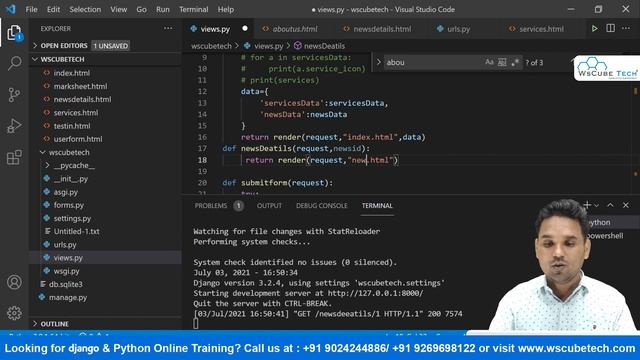Open the Extensions view
This screenshot has height=360, width=640.
[x=14, y=157]
